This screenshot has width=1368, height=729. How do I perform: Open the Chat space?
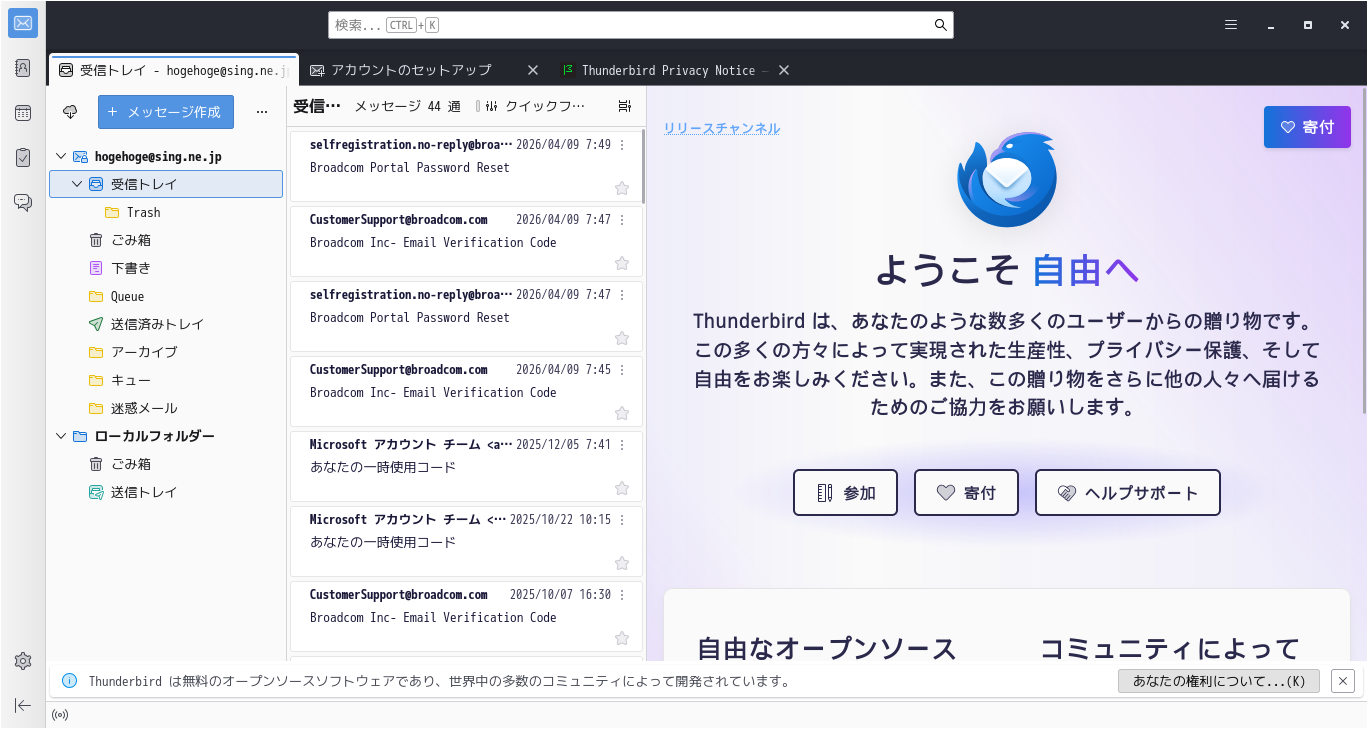click(x=23, y=202)
